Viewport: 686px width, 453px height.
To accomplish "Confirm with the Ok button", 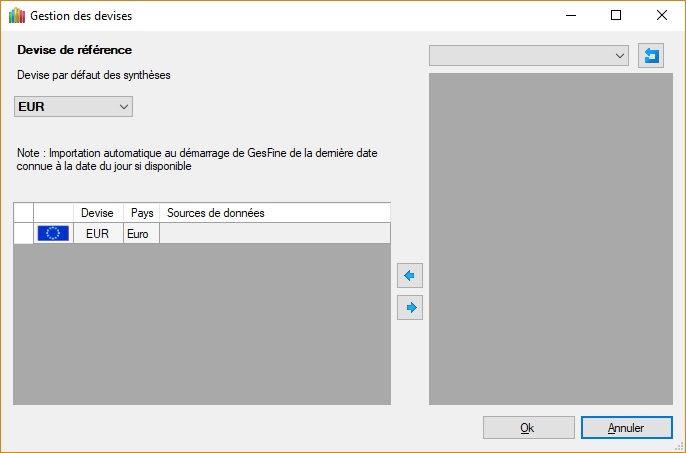I will point(527,427).
